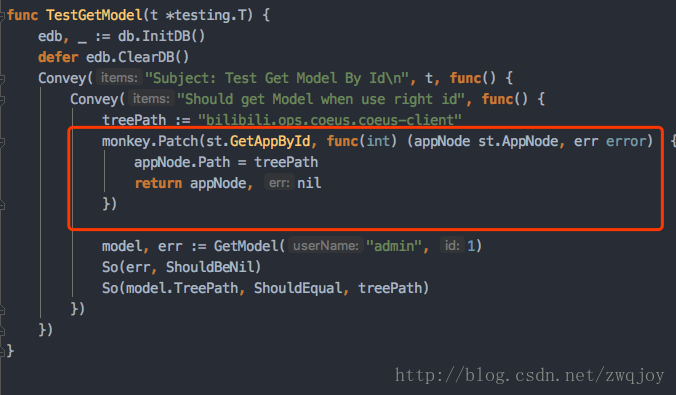Click ShouldBeNil assertion
The image size is (676, 395).
point(210,267)
